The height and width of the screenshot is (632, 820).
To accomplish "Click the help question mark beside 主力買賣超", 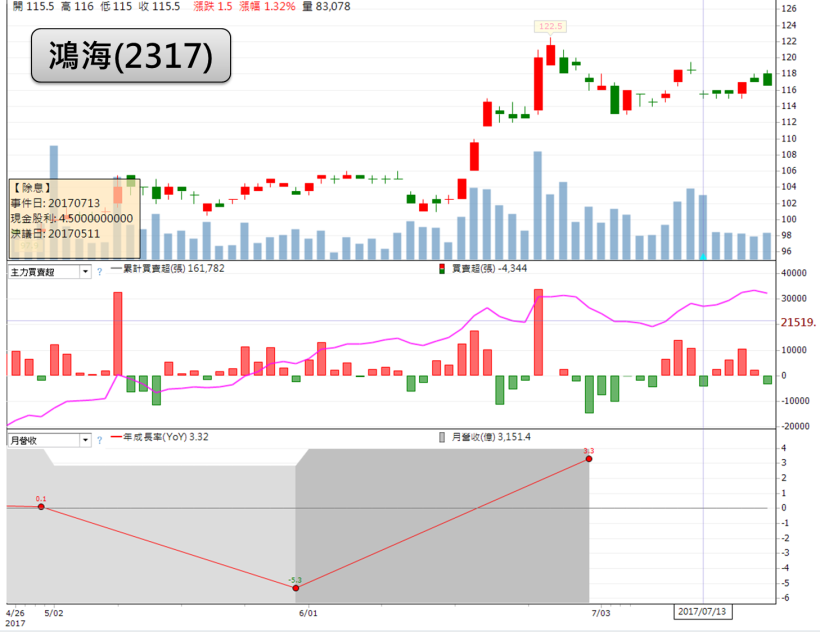I will coord(99,272).
